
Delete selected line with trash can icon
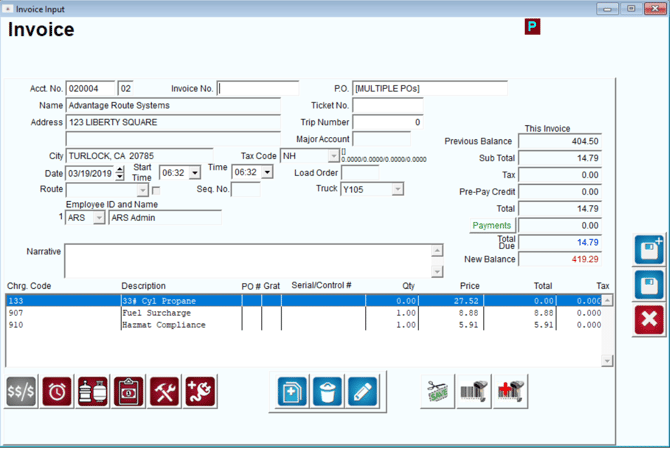[327, 391]
